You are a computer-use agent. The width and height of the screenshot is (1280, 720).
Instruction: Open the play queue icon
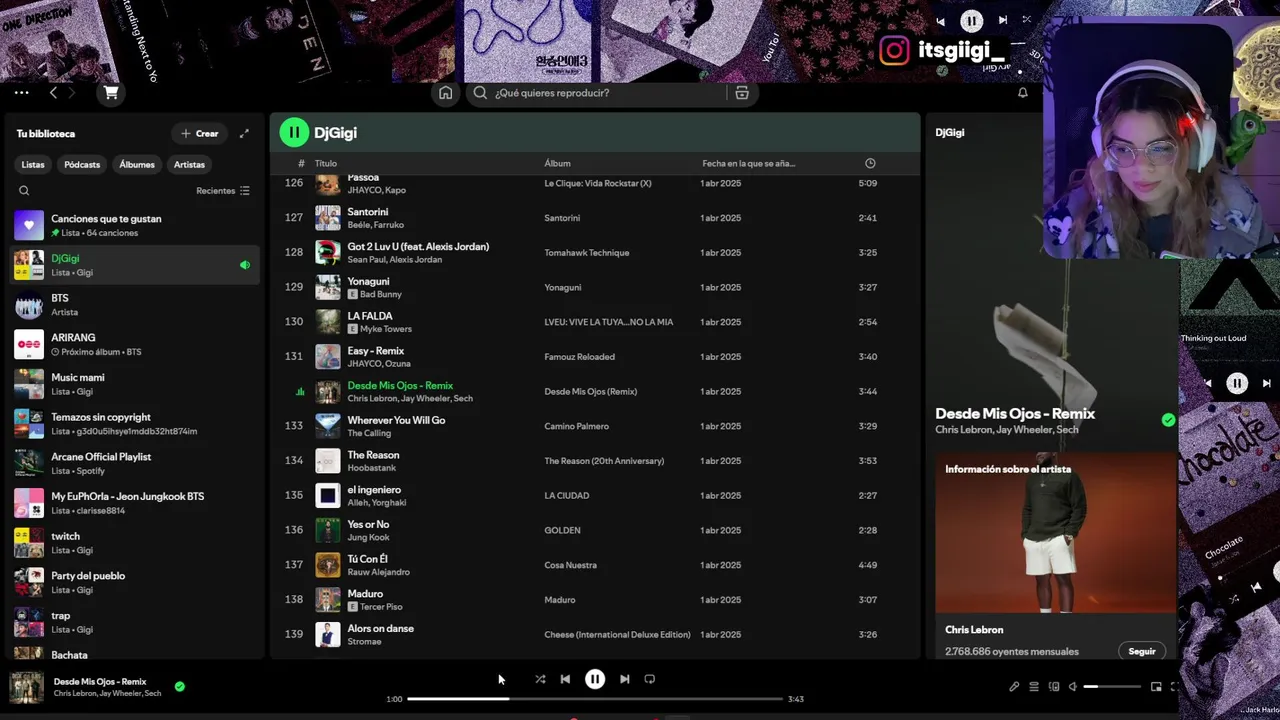pos(1034,687)
